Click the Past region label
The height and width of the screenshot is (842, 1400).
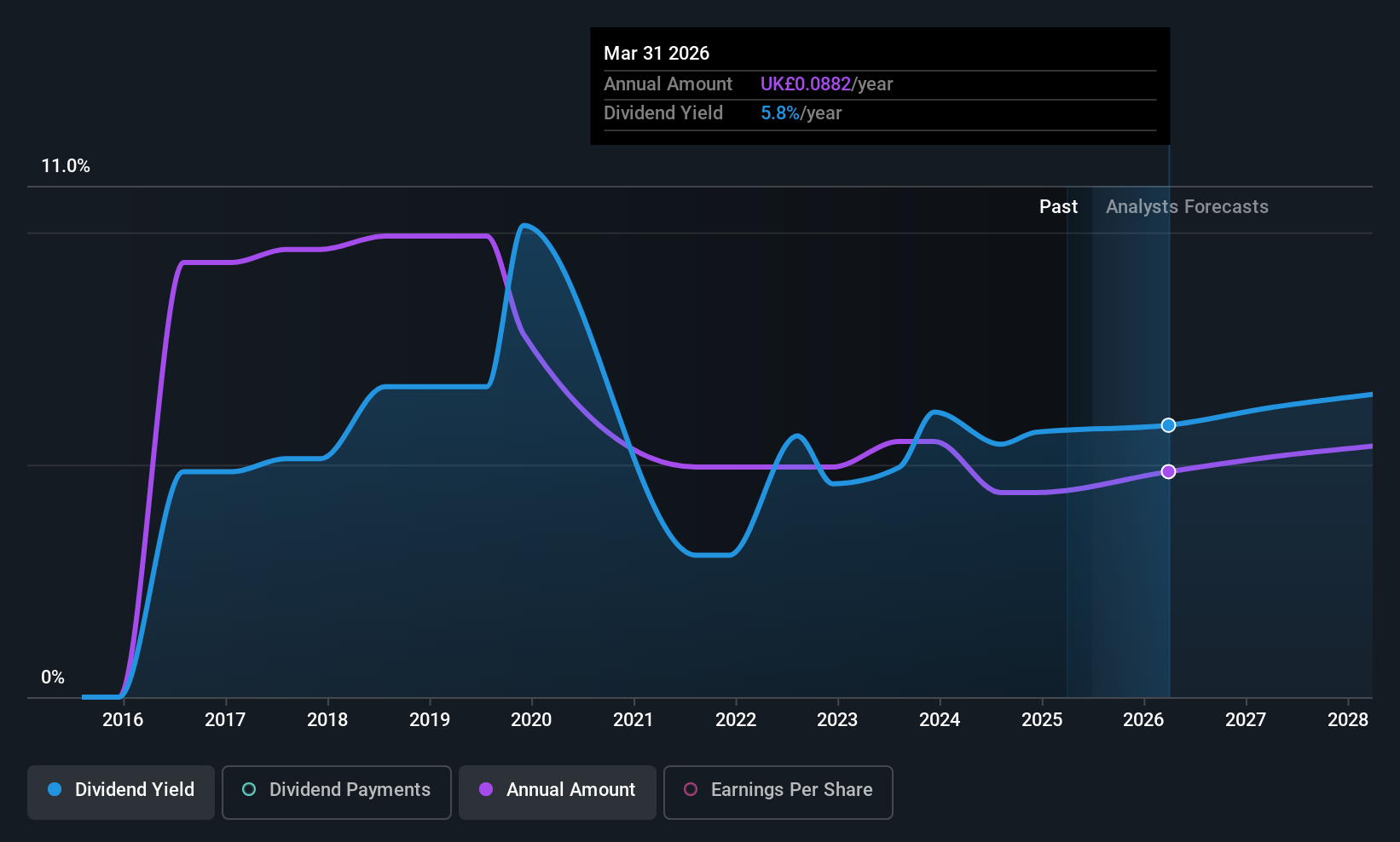(x=1058, y=207)
